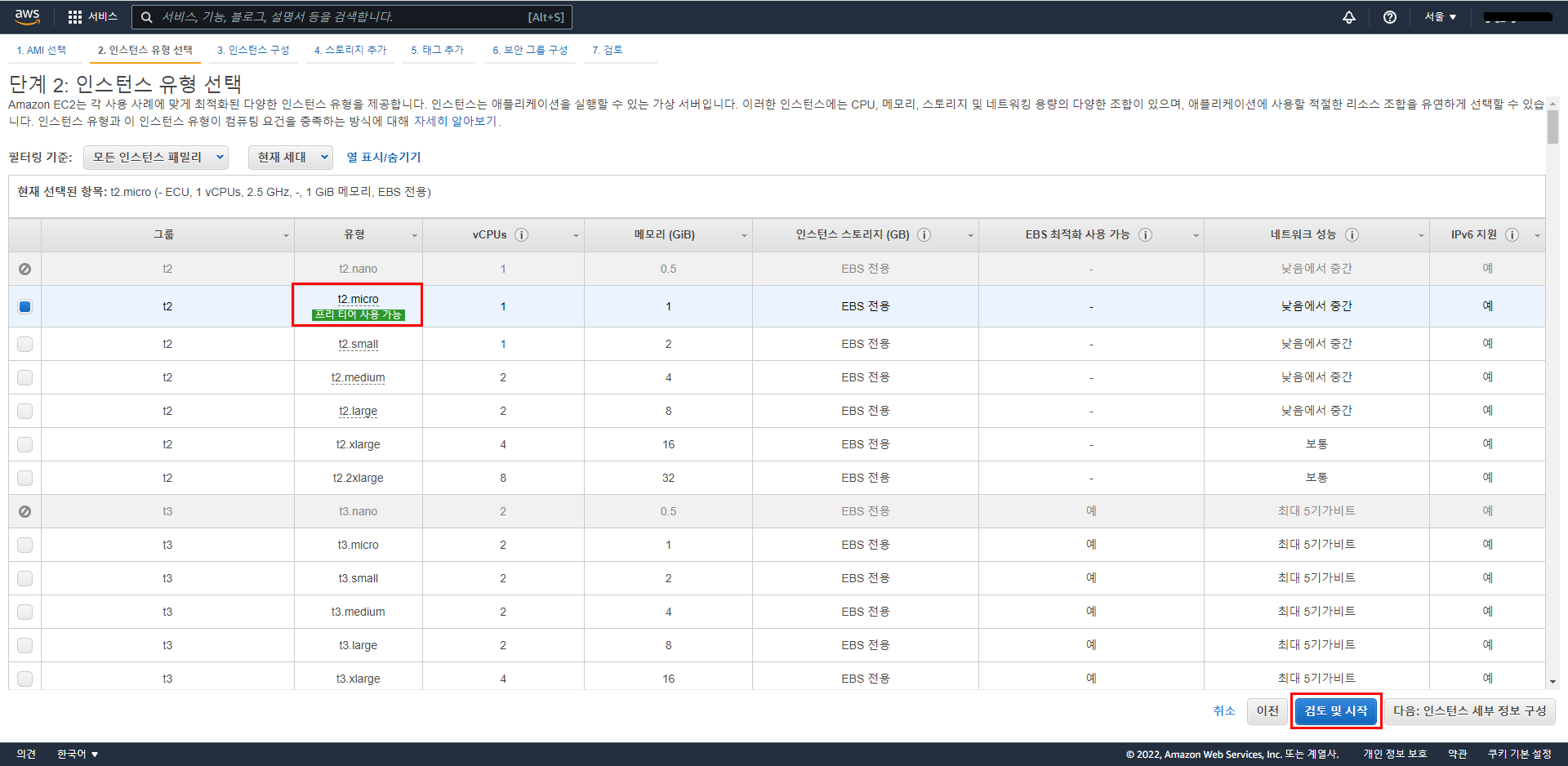Open the AWS home logo
1568x766 pixels.
click(x=27, y=16)
